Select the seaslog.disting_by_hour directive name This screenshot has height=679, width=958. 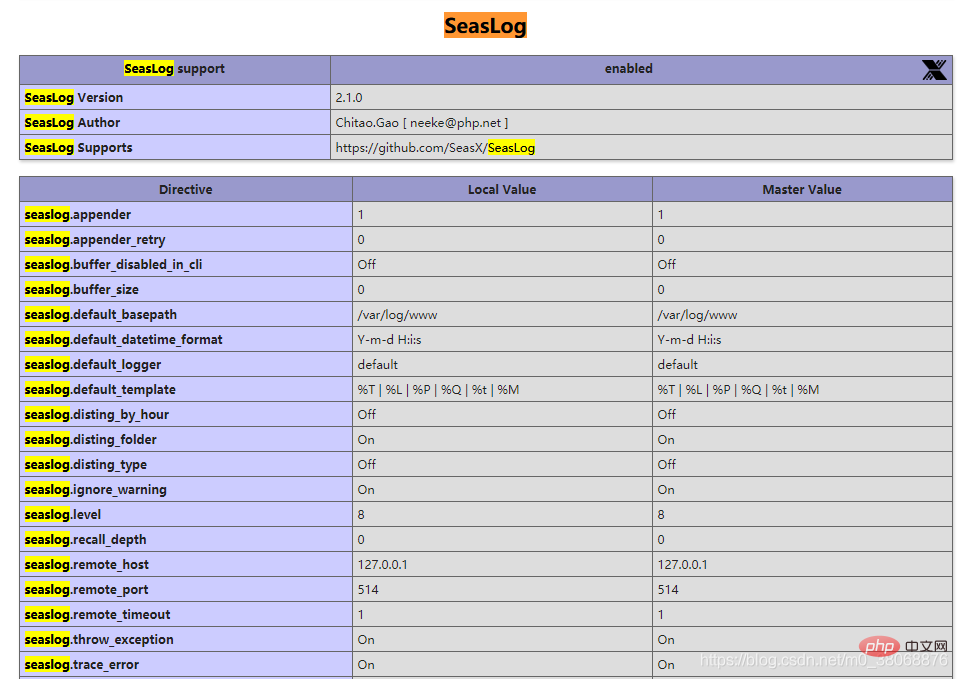point(97,415)
